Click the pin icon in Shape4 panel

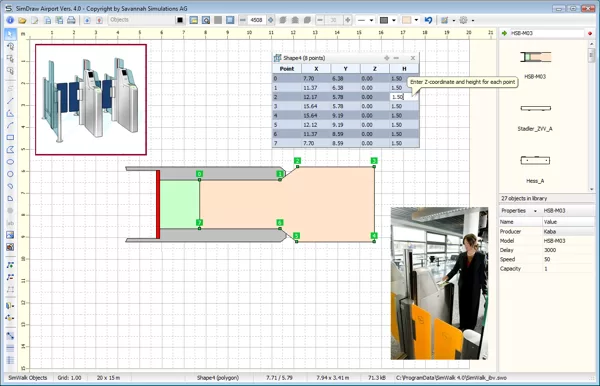(386, 58)
